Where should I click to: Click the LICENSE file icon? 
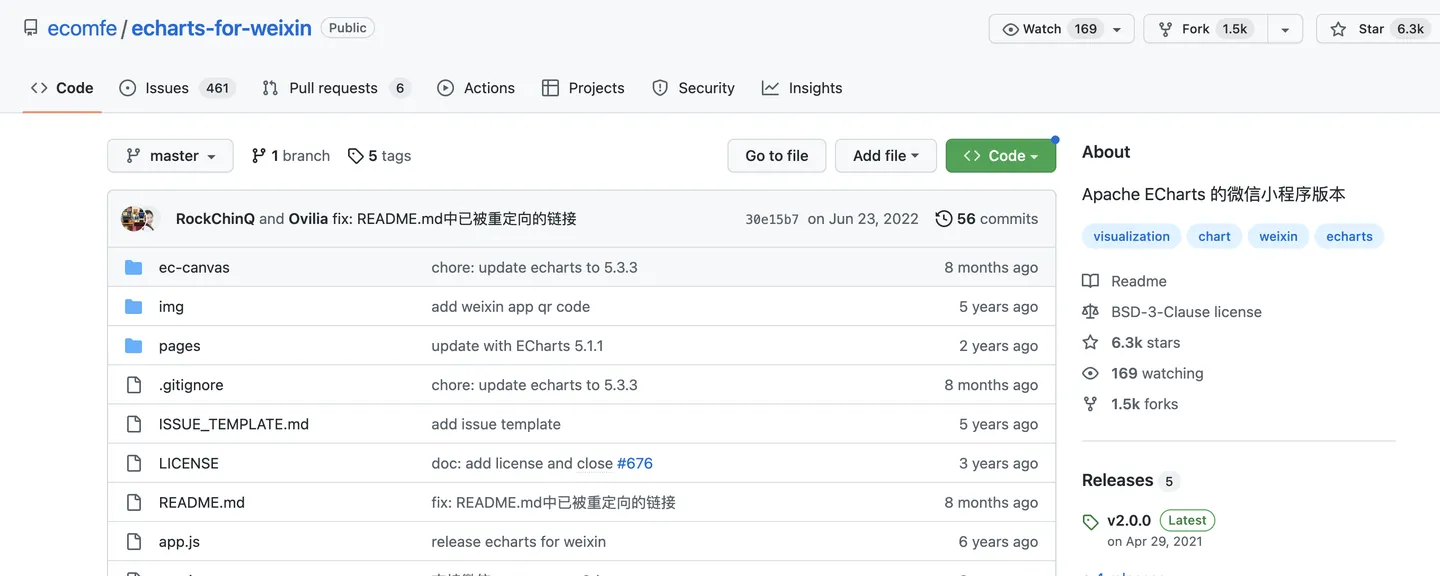[x=133, y=463]
